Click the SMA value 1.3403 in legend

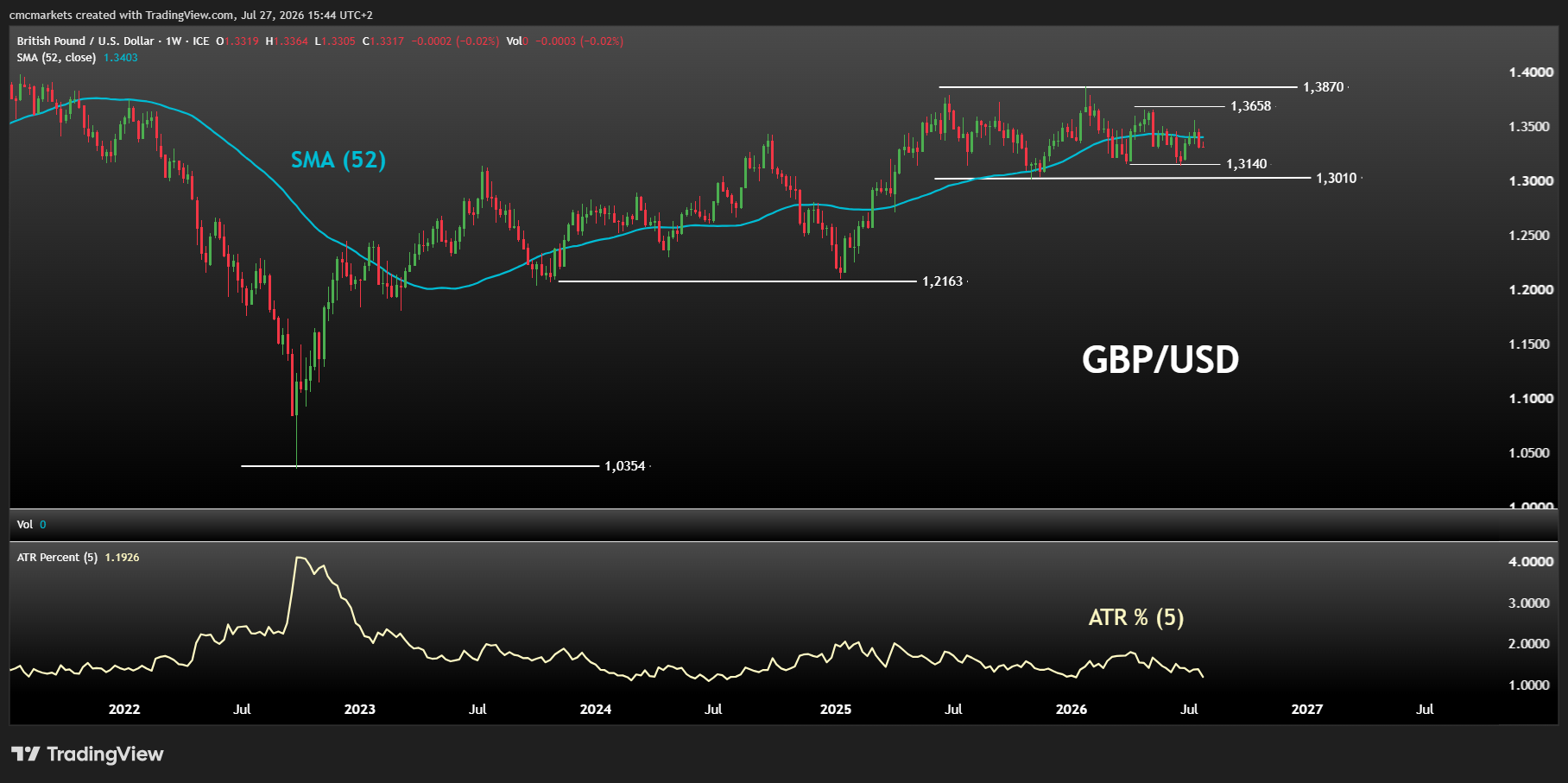tap(120, 58)
